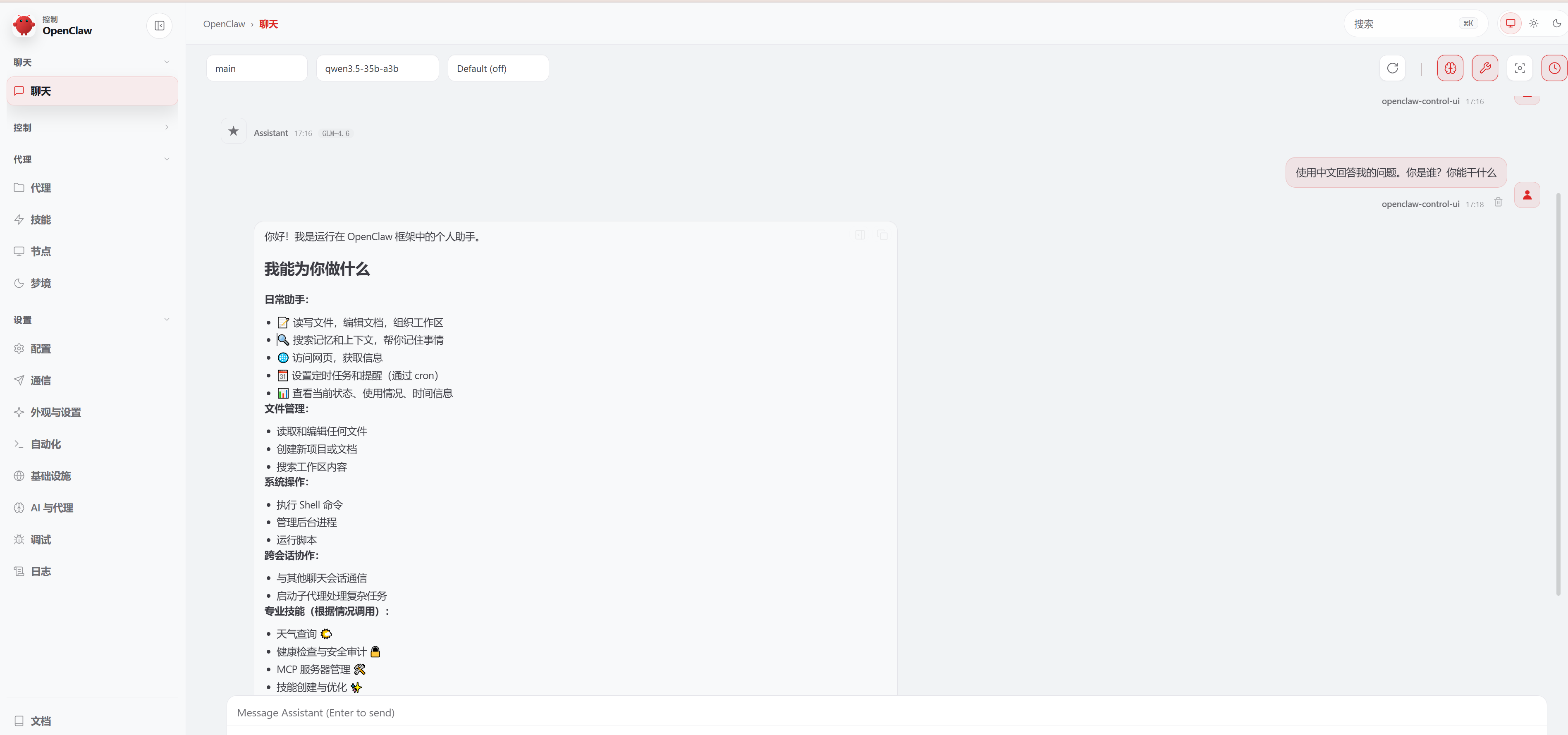
Task: Click the OpenClaw breadcrumb link
Action: point(224,24)
